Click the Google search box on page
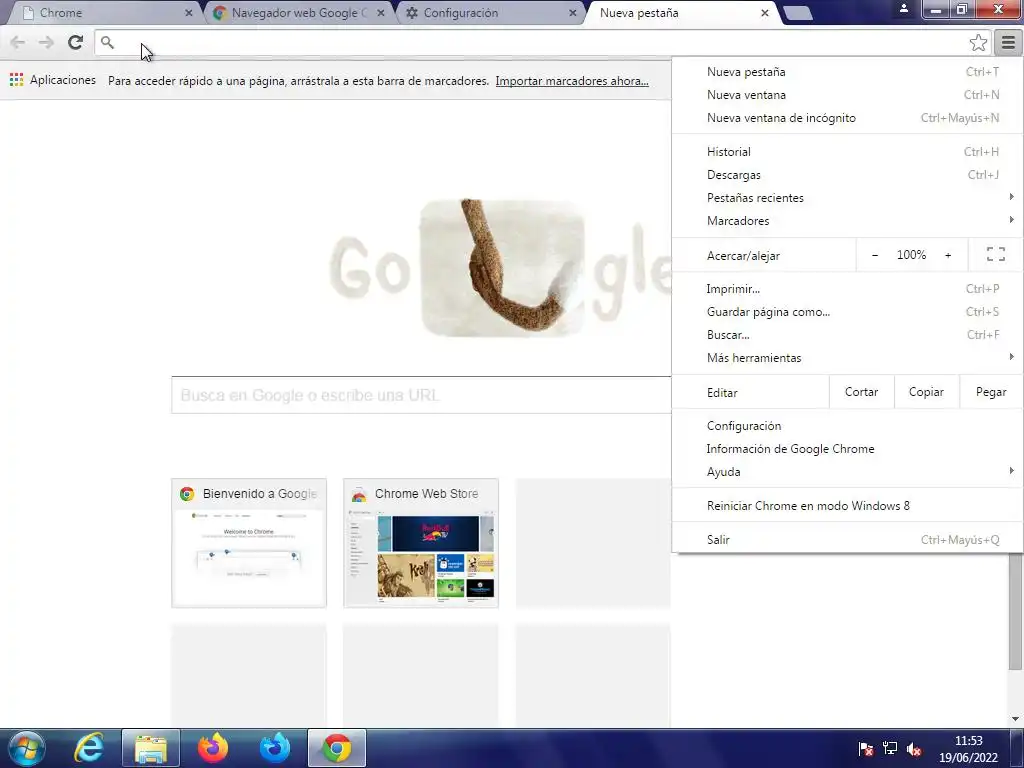This screenshot has width=1024, height=768. 421,395
